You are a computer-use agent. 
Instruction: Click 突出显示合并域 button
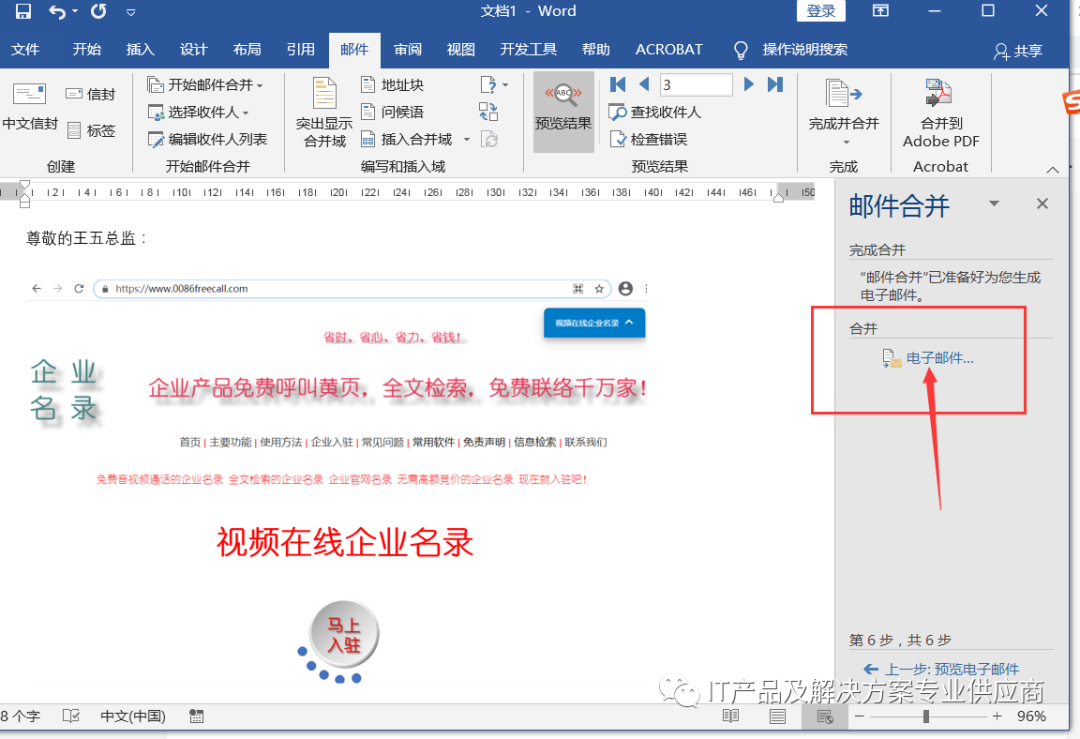pyautogui.click(x=324, y=112)
